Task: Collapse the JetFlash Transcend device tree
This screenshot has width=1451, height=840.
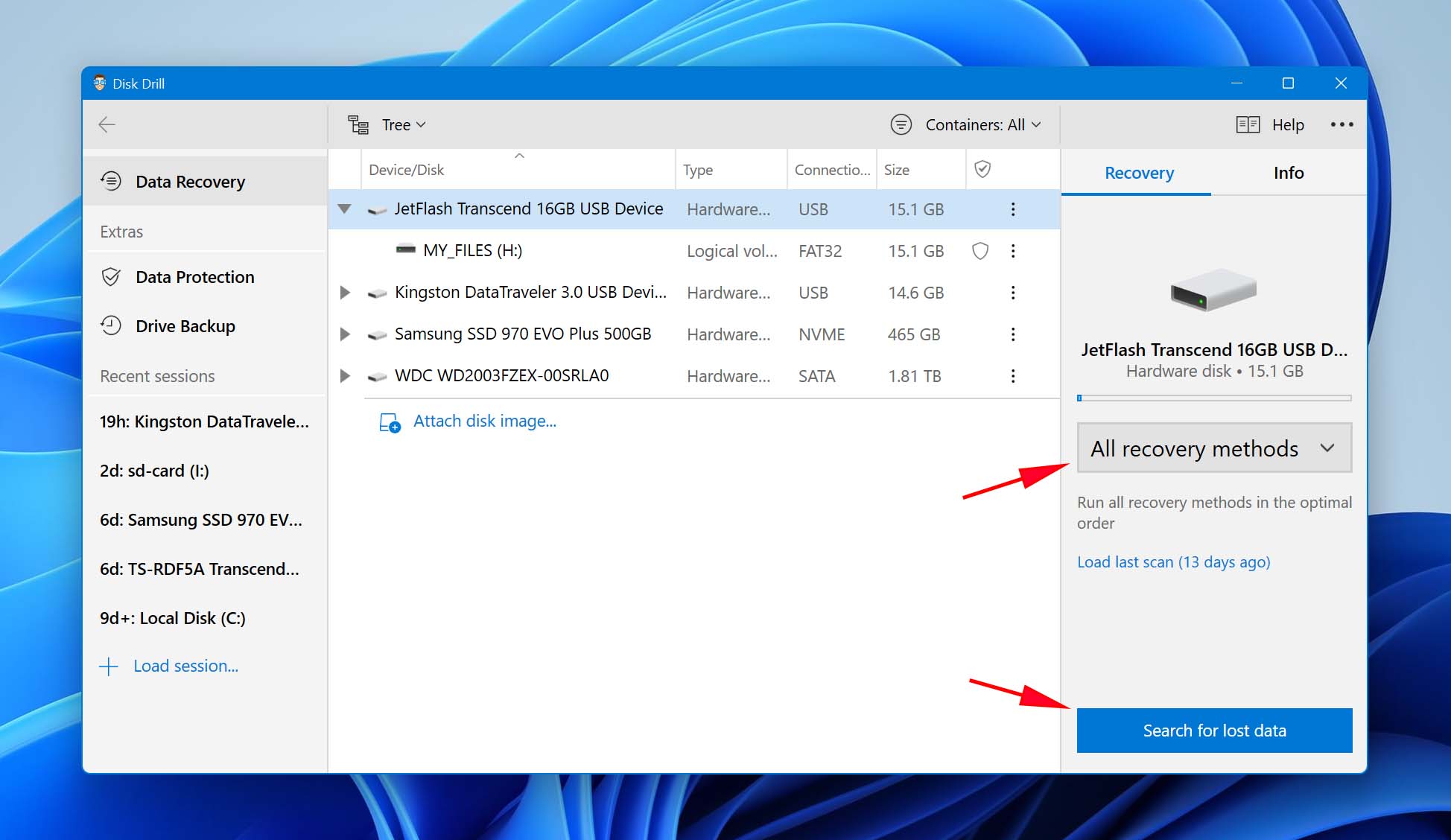Action: point(344,209)
